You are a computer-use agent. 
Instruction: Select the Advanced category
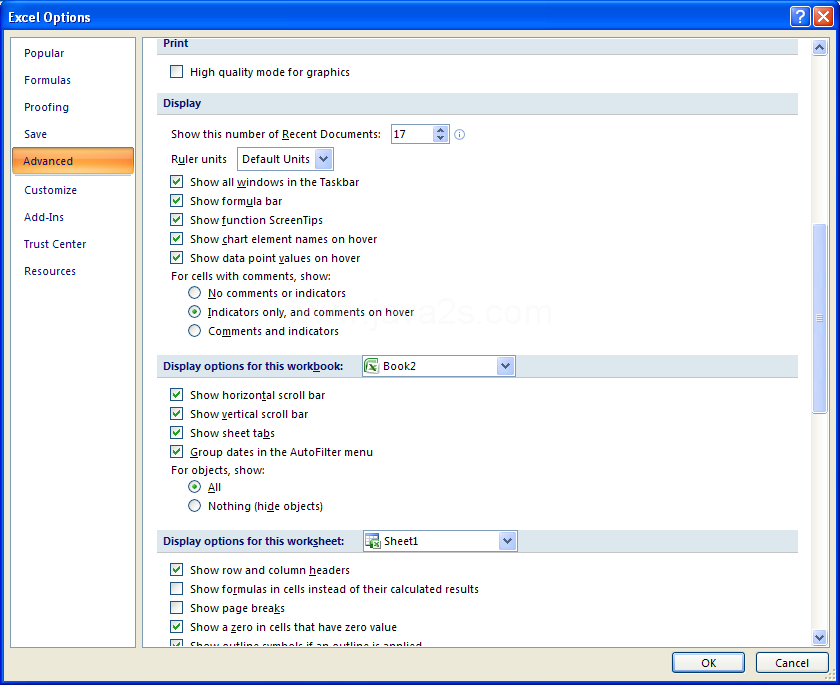[x=73, y=161]
